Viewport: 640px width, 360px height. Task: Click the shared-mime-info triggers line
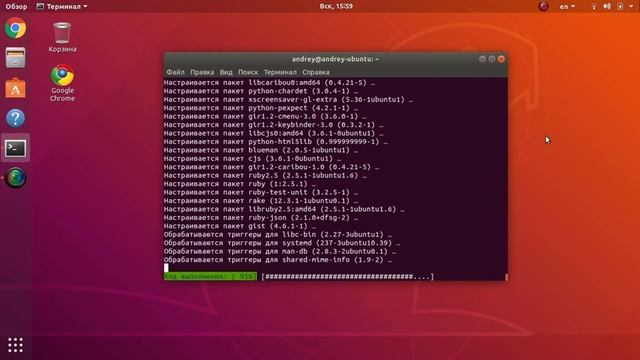278,260
